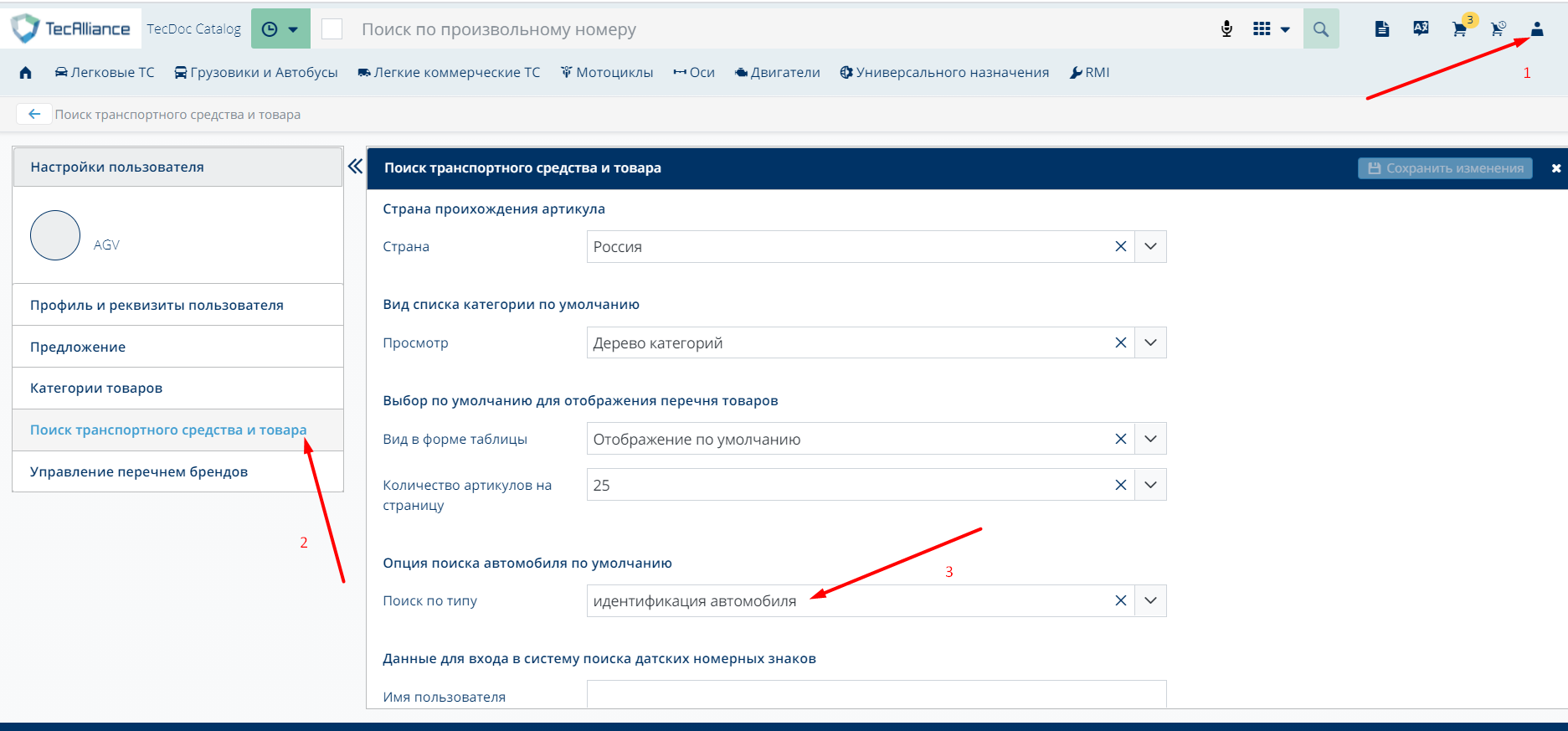
Task: Expand the Страна country dropdown
Action: pyautogui.click(x=1150, y=247)
